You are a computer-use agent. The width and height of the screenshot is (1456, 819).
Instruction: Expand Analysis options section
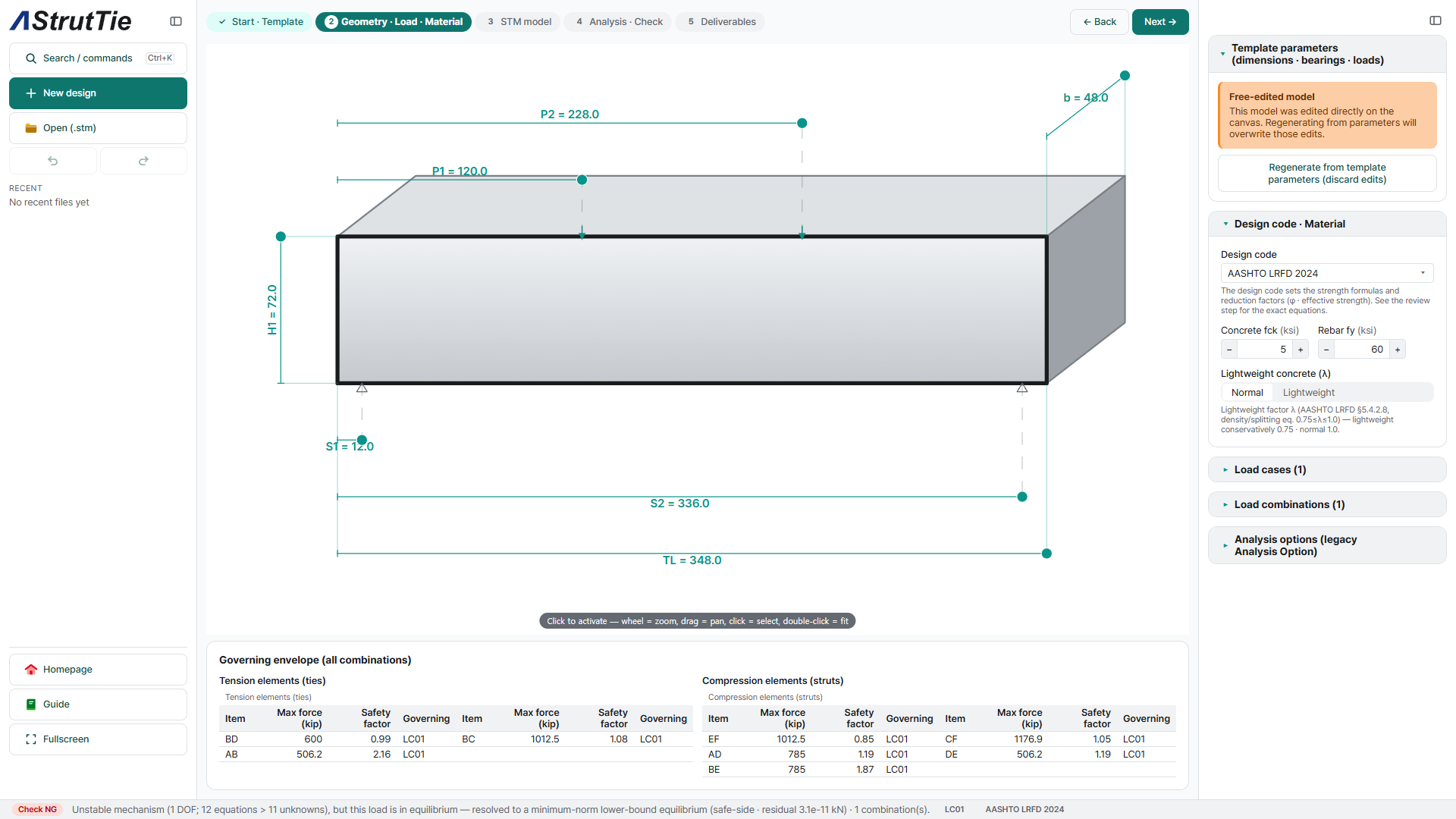(1327, 545)
